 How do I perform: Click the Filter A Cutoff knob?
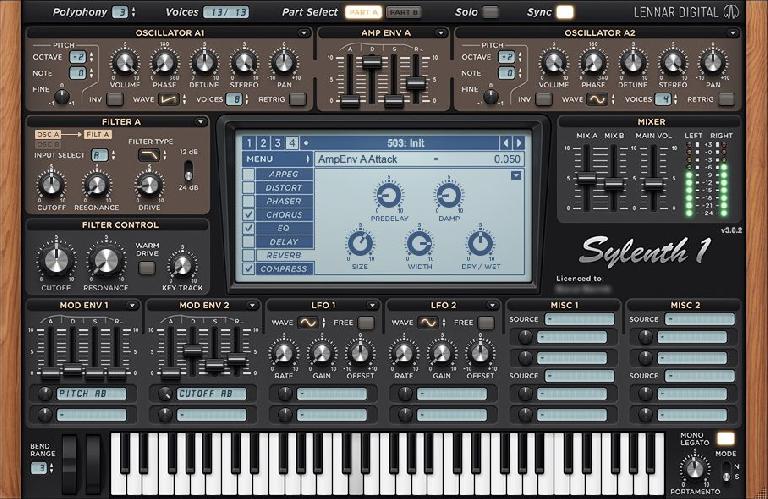pos(51,185)
